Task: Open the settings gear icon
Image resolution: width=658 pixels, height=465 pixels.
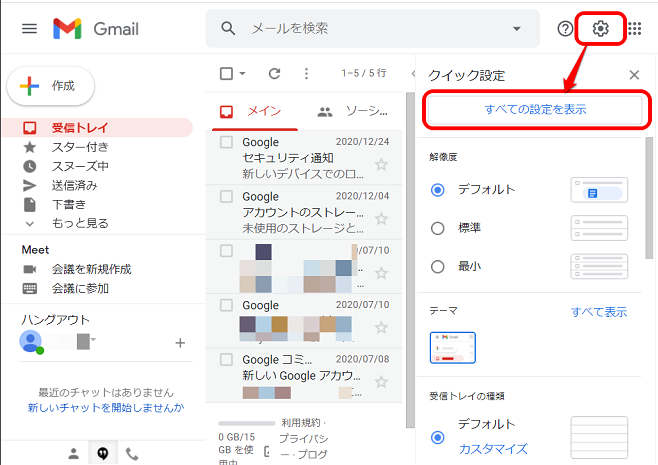Action: pos(601,29)
